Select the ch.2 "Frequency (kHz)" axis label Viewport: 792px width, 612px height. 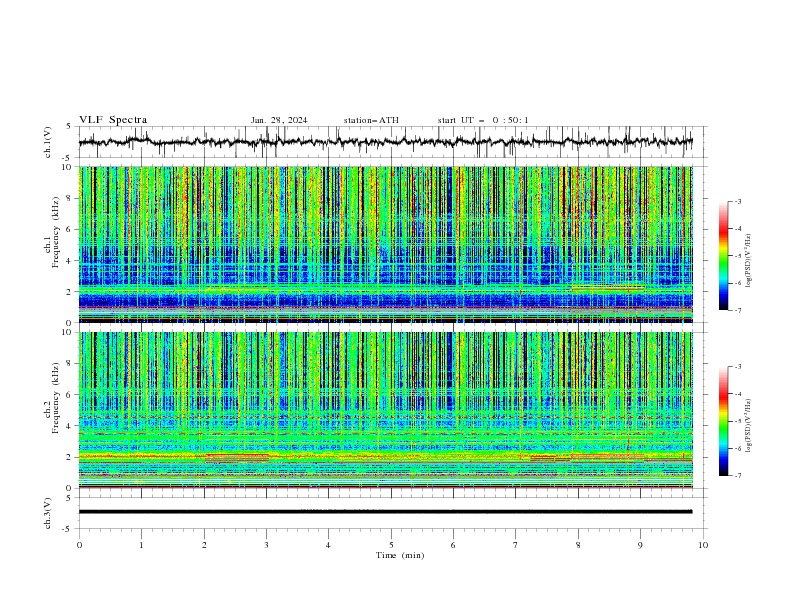56,397
